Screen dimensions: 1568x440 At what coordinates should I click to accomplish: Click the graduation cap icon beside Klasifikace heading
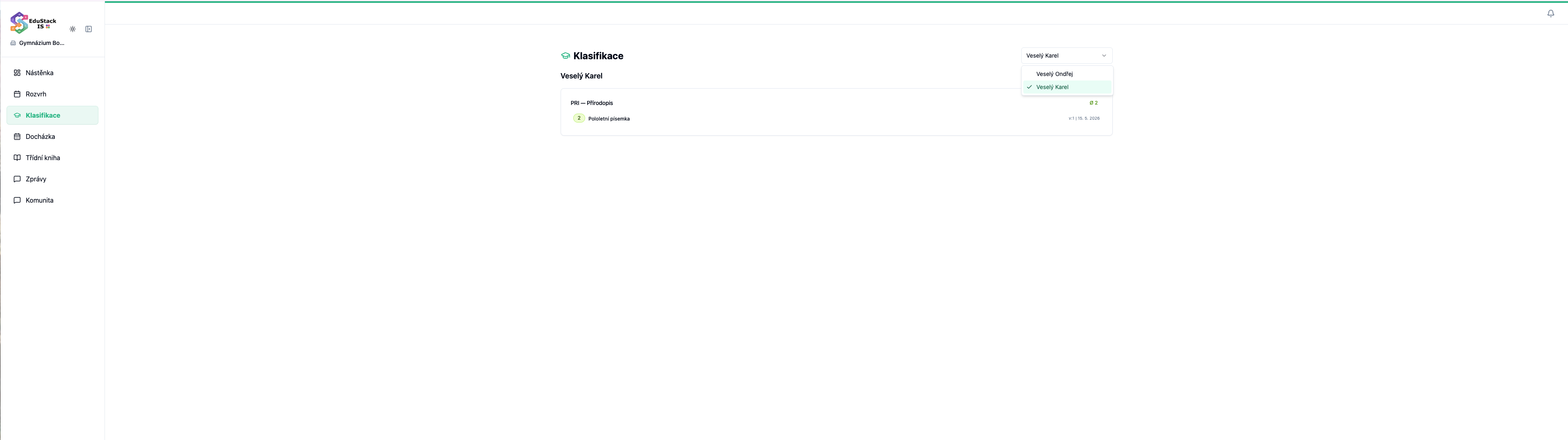pyautogui.click(x=566, y=56)
